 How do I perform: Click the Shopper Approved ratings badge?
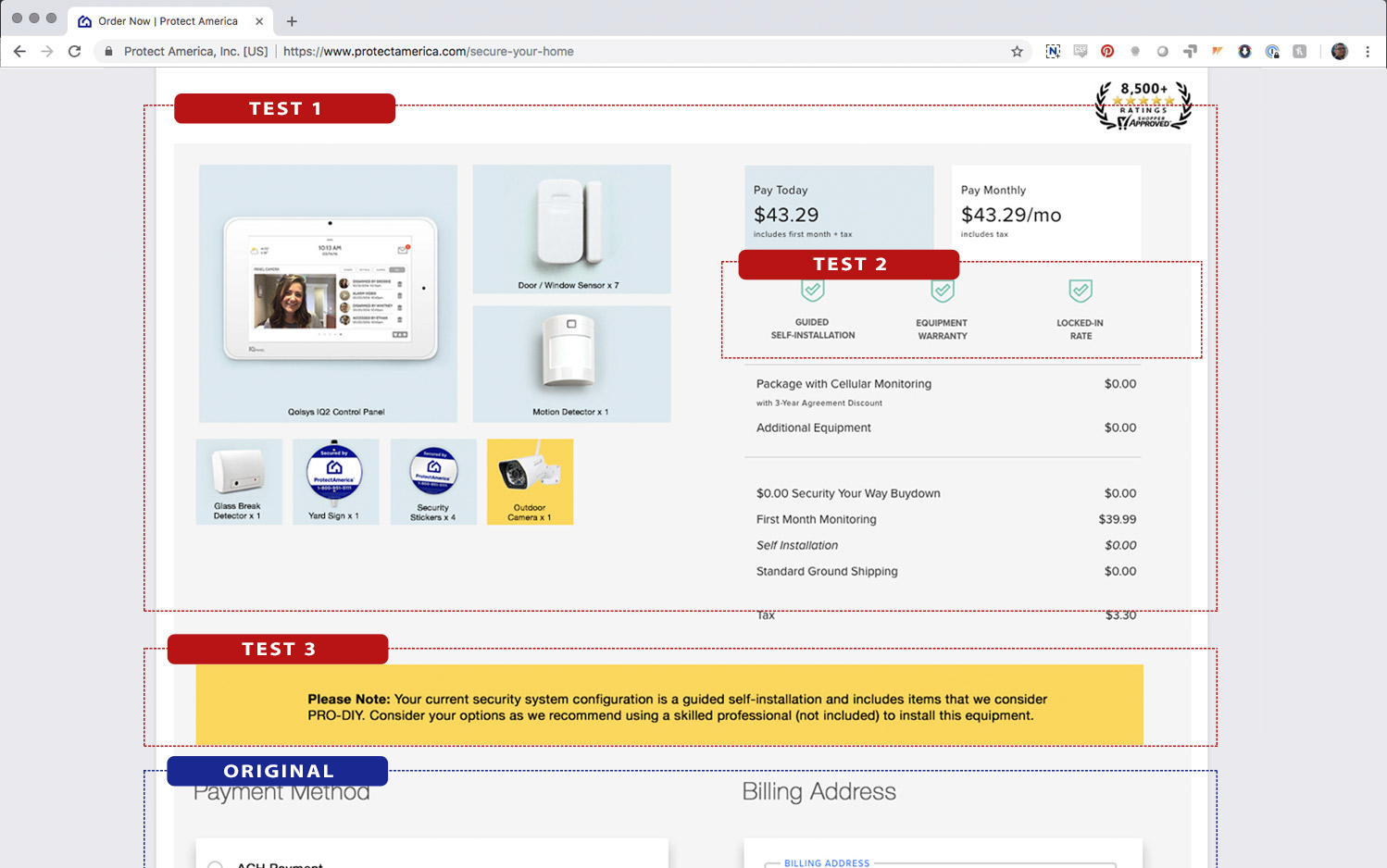pyautogui.click(x=1143, y=105)
